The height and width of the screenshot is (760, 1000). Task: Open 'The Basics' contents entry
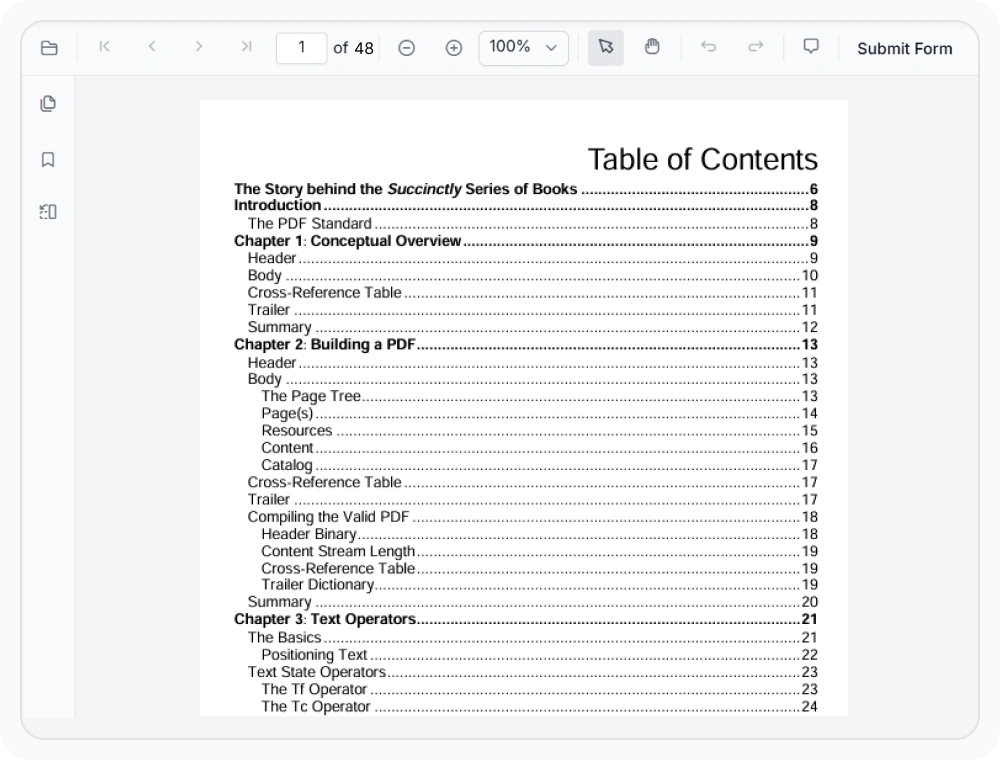[x=533, y=638]
